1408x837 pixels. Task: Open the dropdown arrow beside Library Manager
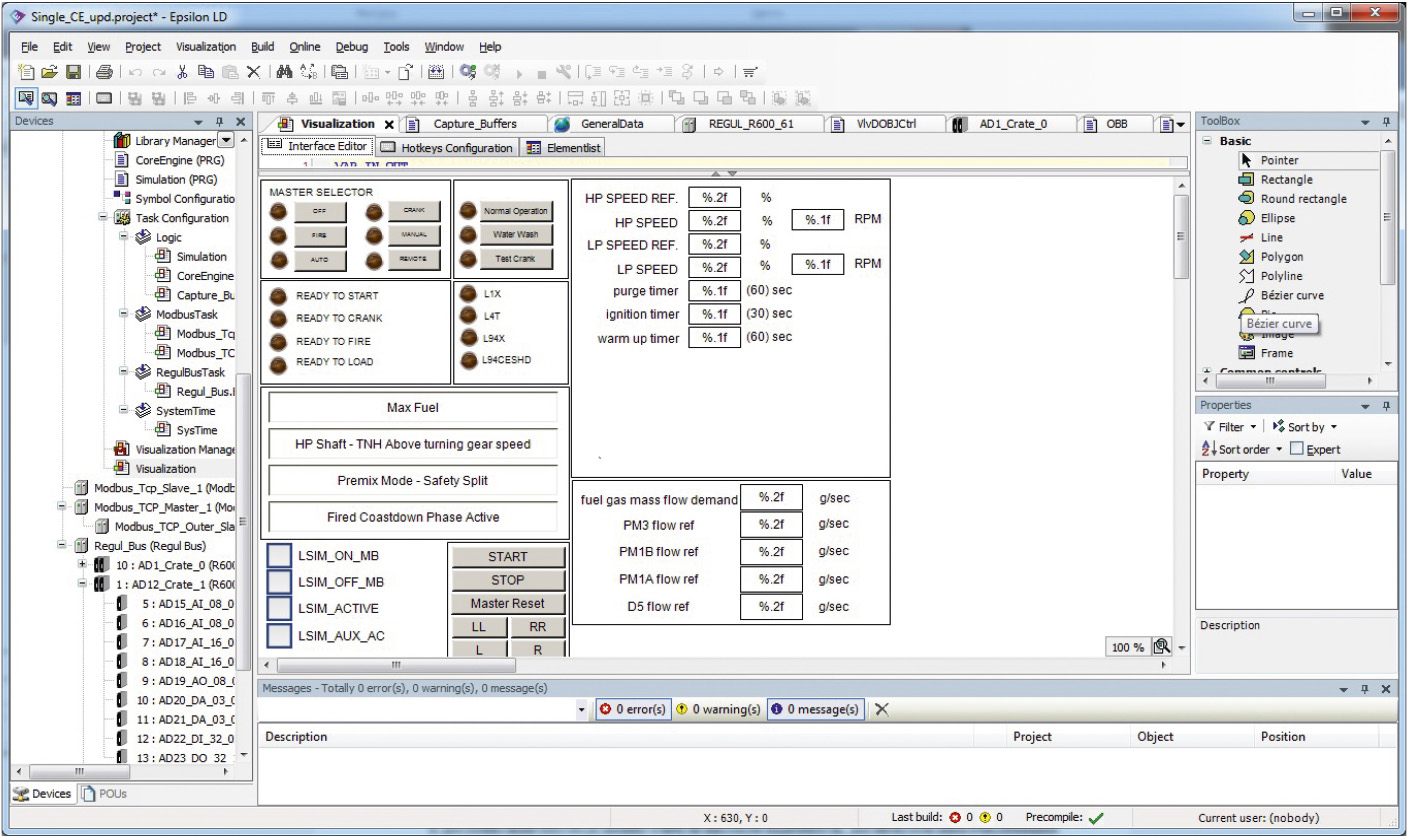[x=225, y=141]
